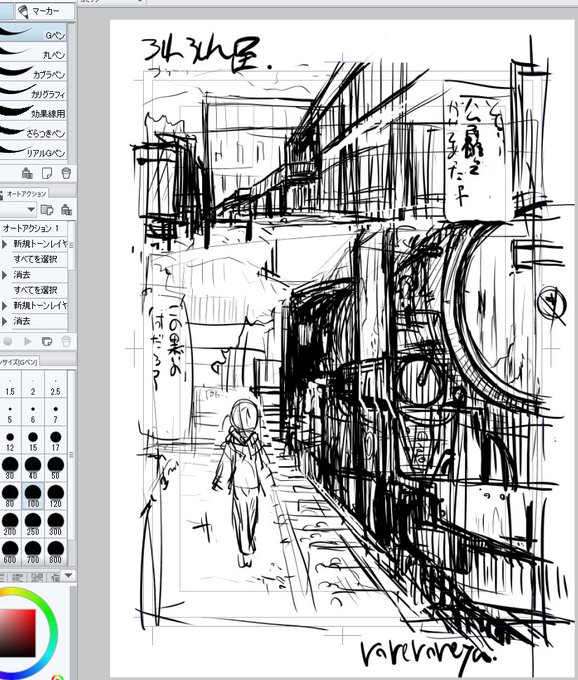Image resolution: width=578 pixels, height=680 pixels.
Task: Choose brush size 12
Action: (10, 441)
